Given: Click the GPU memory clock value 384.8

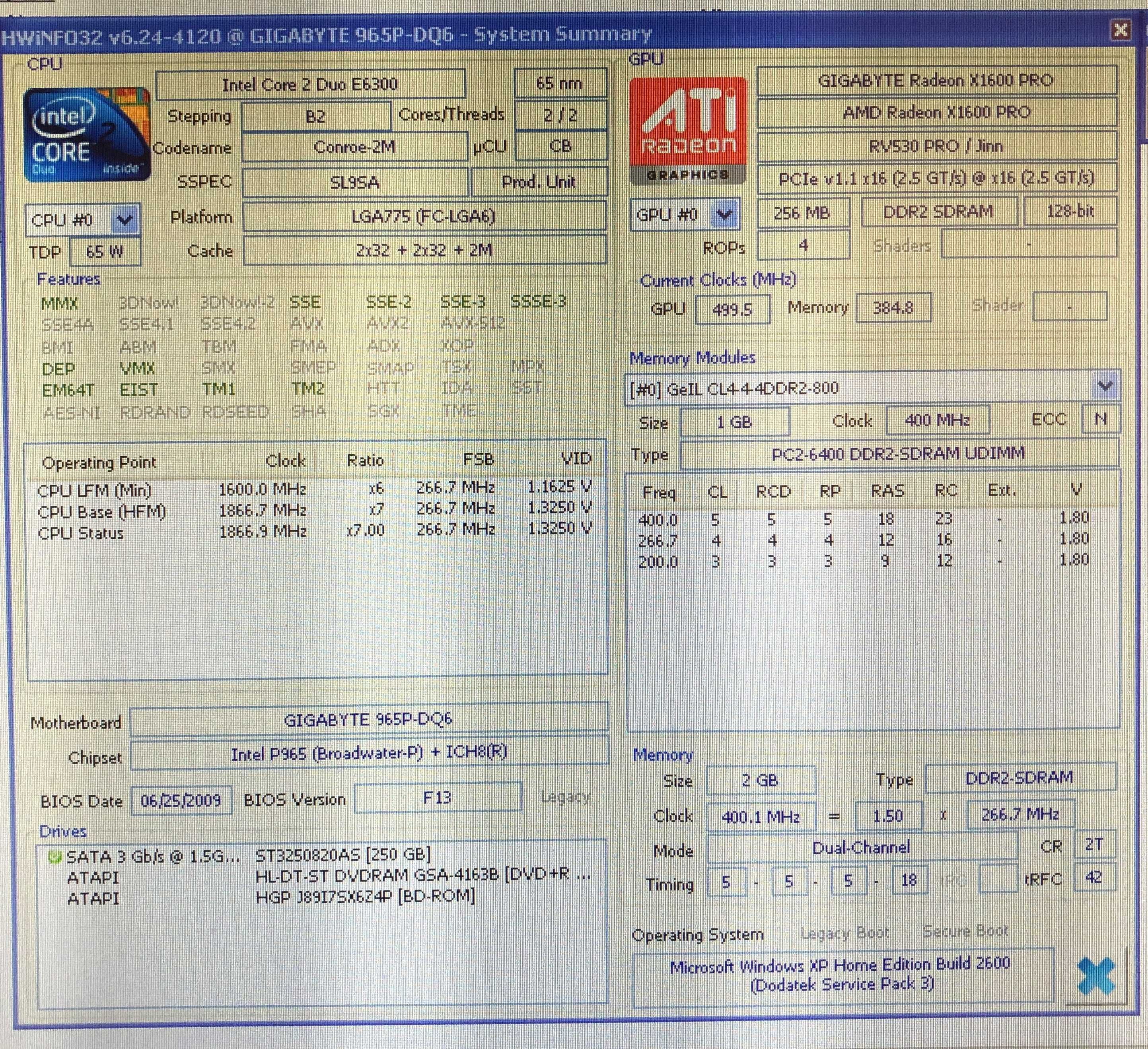Looking at the screenshot, I should coord(893,308).
